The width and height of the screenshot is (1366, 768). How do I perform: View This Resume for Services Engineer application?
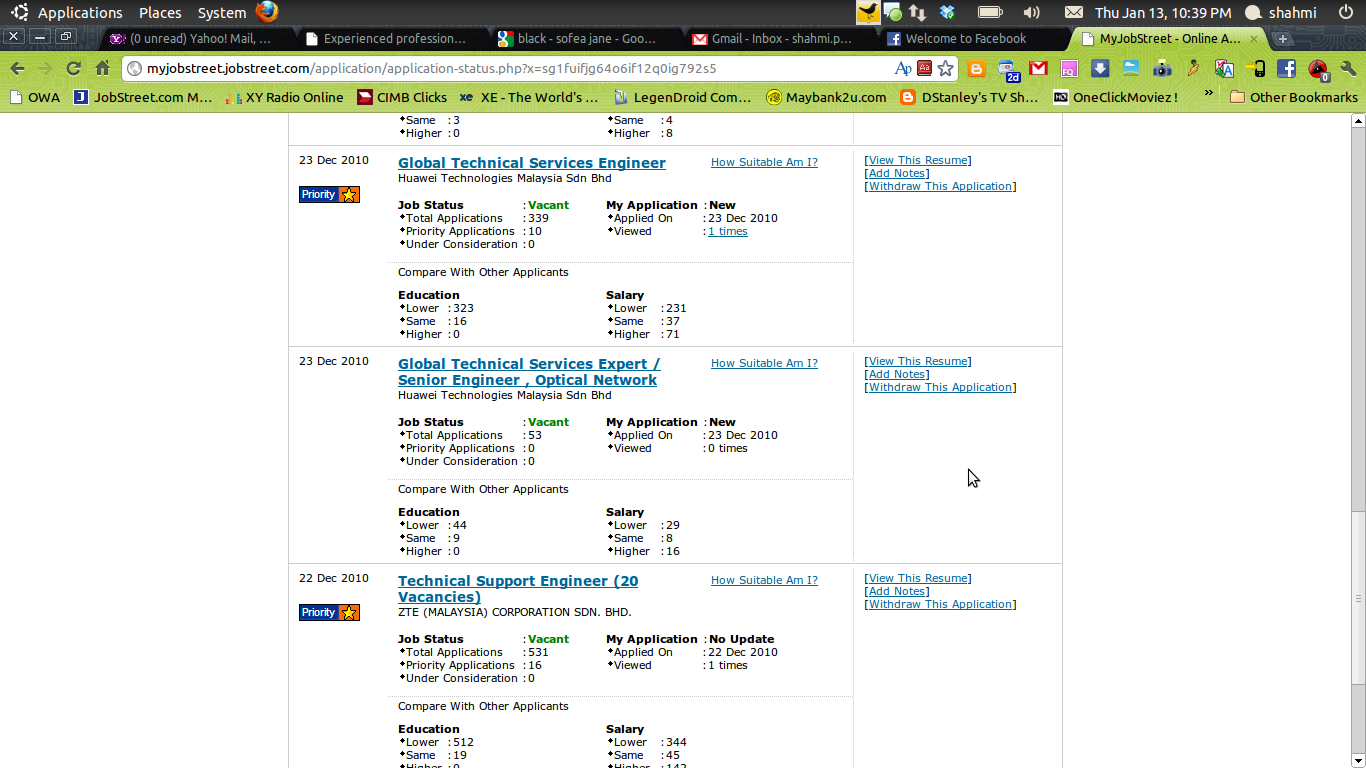pos(918,160)
